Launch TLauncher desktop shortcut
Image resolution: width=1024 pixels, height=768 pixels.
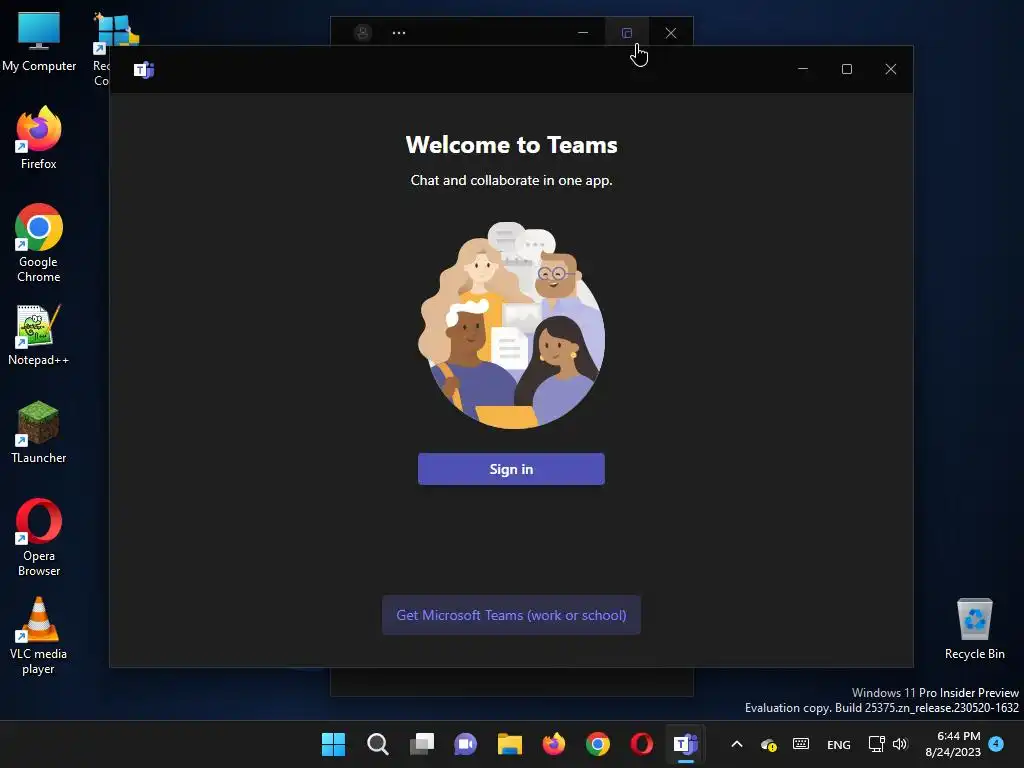click(x=39, y=432)
